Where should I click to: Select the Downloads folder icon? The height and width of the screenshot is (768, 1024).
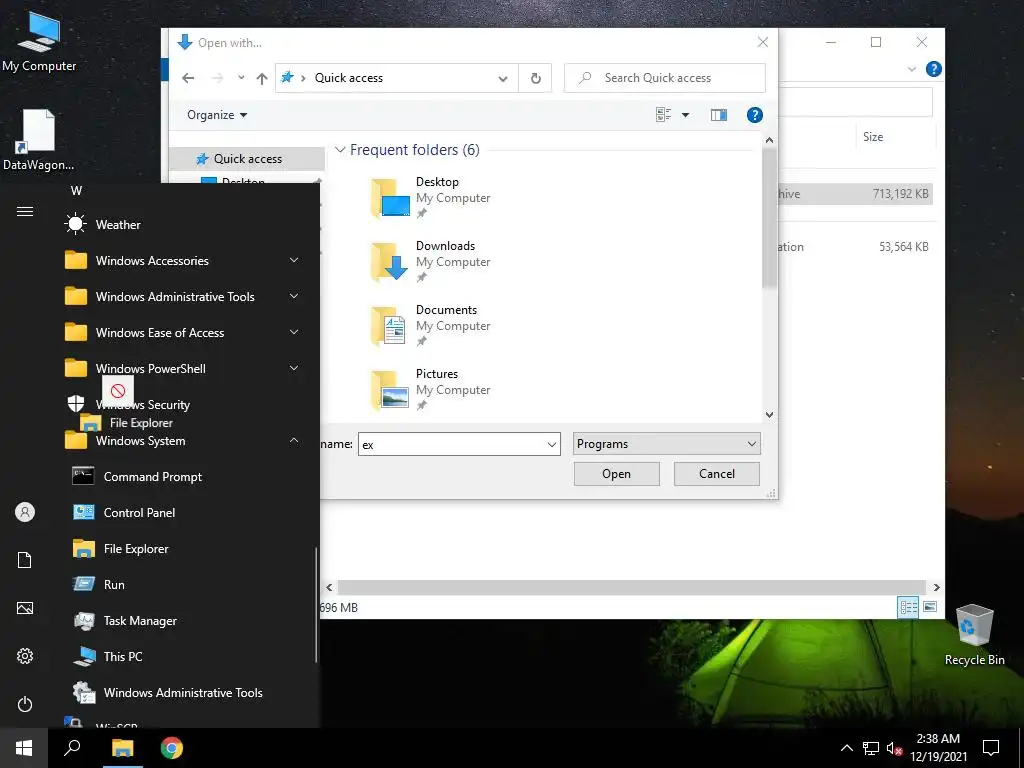coord(390,261)
